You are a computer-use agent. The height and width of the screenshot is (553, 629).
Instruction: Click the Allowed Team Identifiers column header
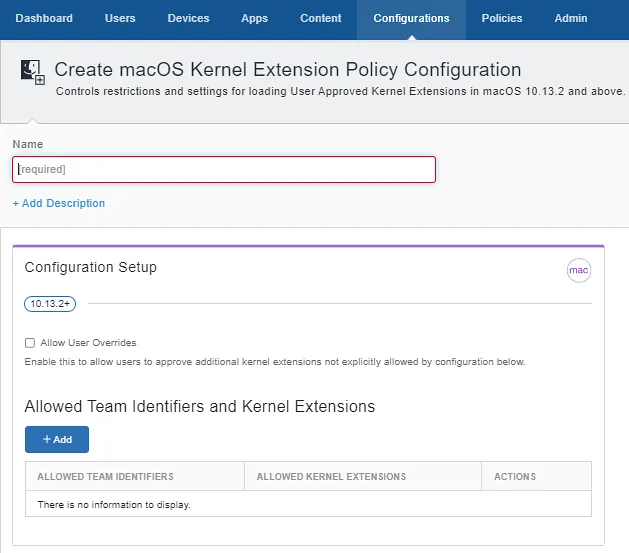click(x=135, y=476)
